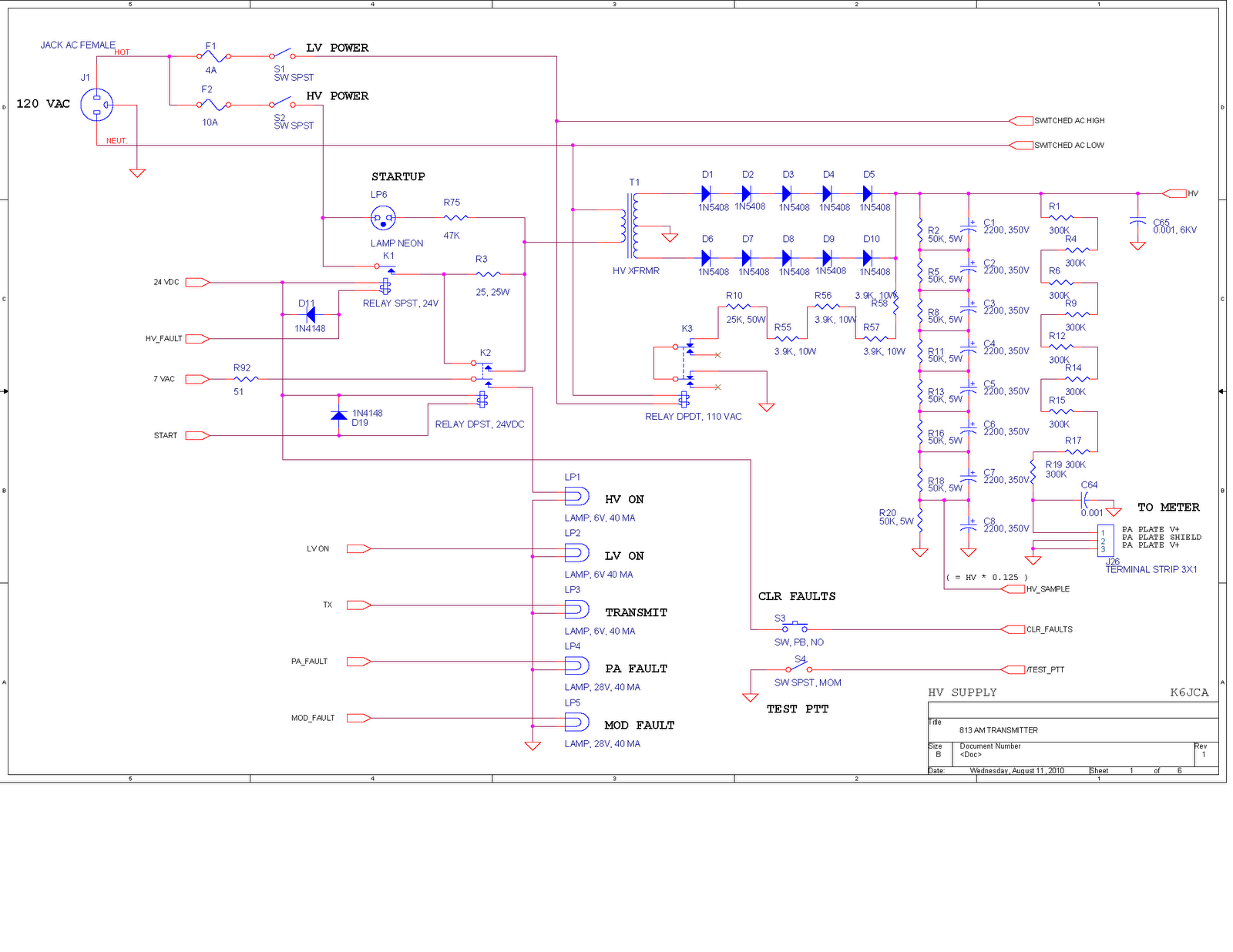Select resistor R20 50K, 5W
Viewport: 1233px width, 952px height.
tap(920, 518)
